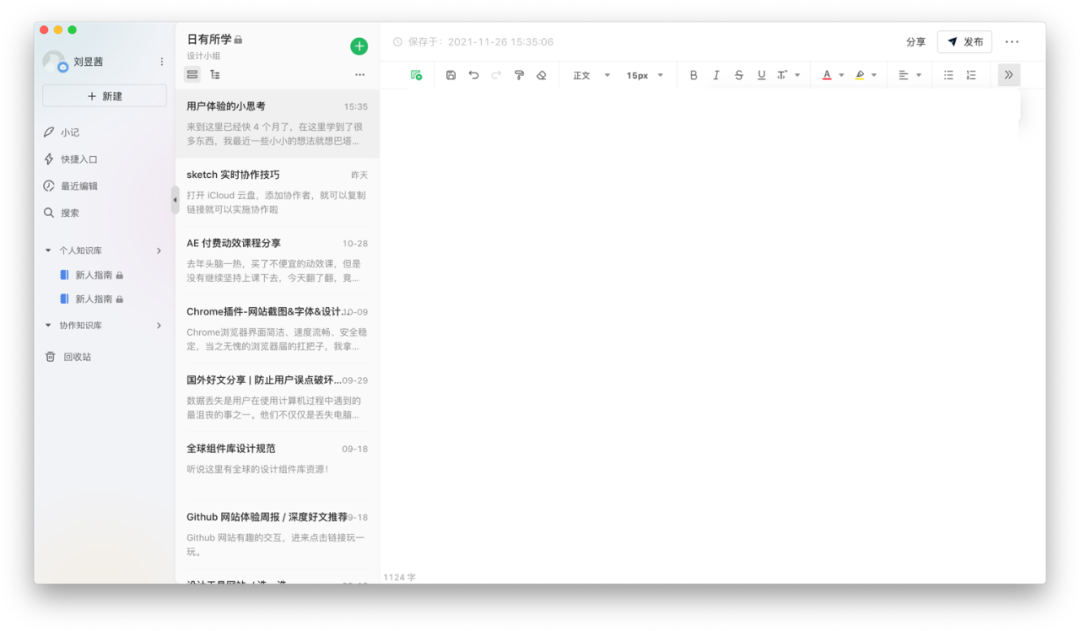Apply the red font color

[827, 75]
